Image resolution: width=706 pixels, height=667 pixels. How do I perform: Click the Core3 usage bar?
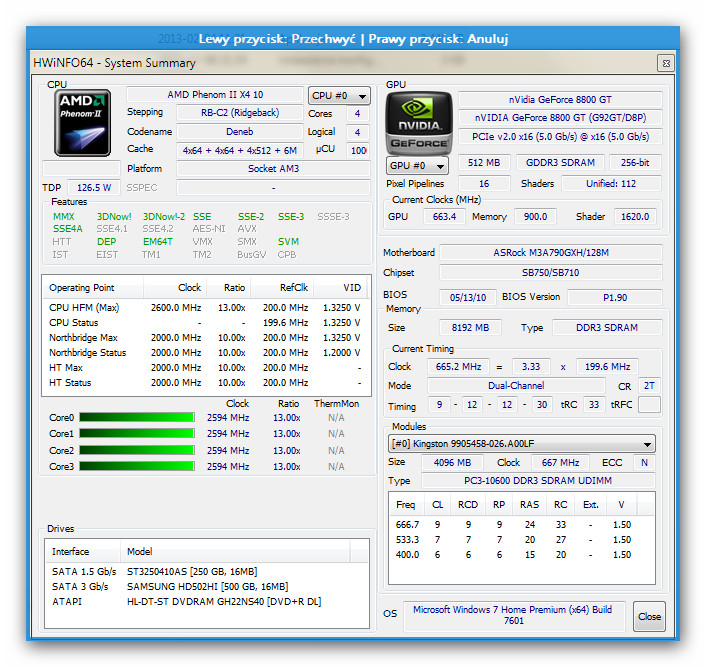137,466
